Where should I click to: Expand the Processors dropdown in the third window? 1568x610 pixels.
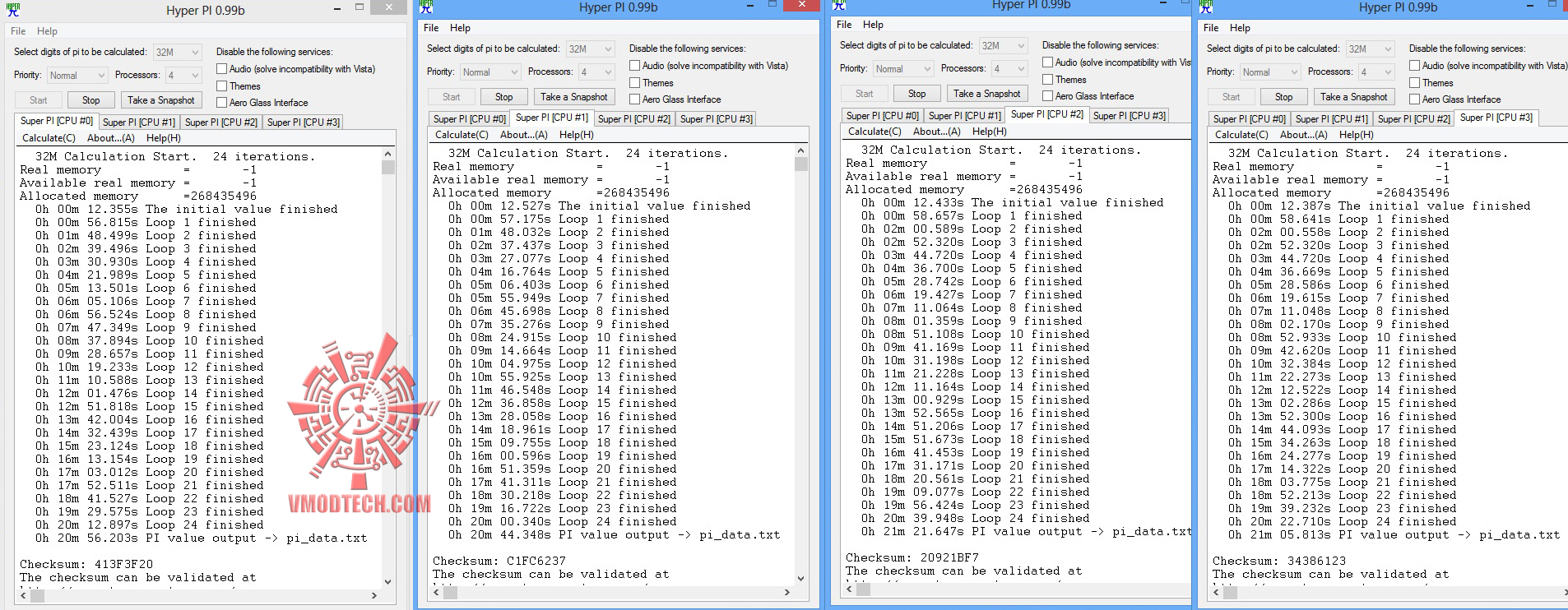(1009, 68)
